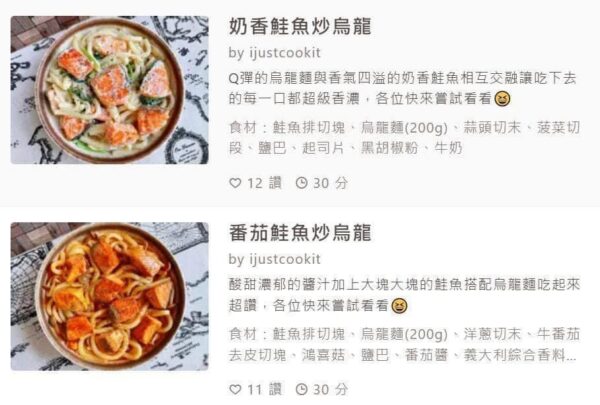This screenshot has height=405, width=600.
Task: Like the 奶香鮭魚炒烏龍 recipe with heart icon
Action: 235,183
